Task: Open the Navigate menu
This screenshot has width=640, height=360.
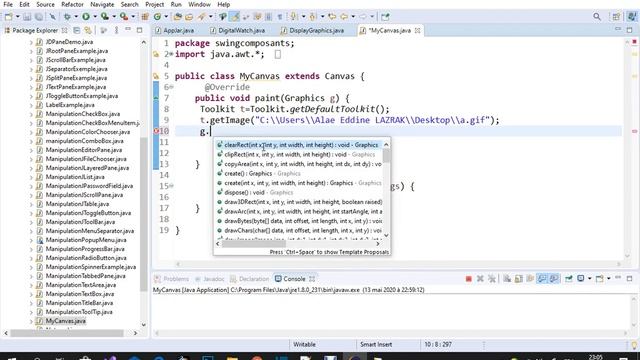Action: 102,4
